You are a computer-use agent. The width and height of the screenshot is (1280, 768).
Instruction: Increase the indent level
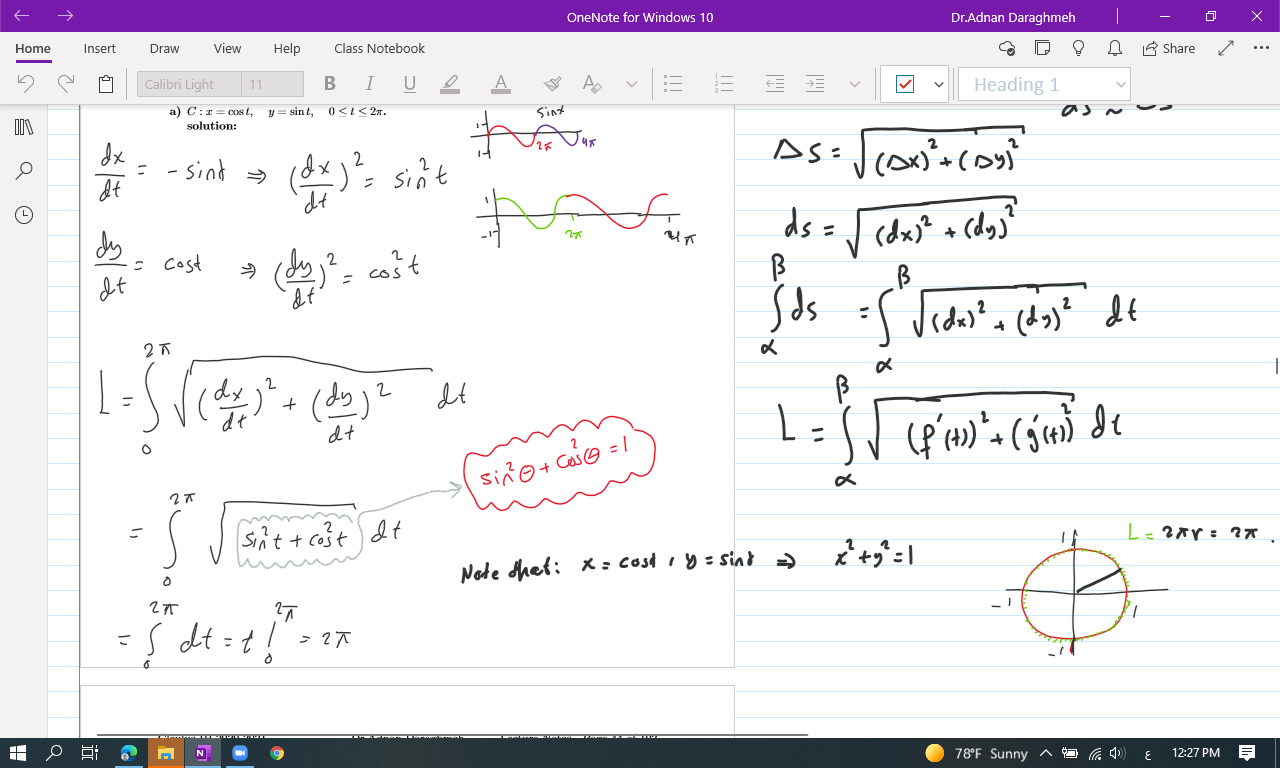pos(815,84)
